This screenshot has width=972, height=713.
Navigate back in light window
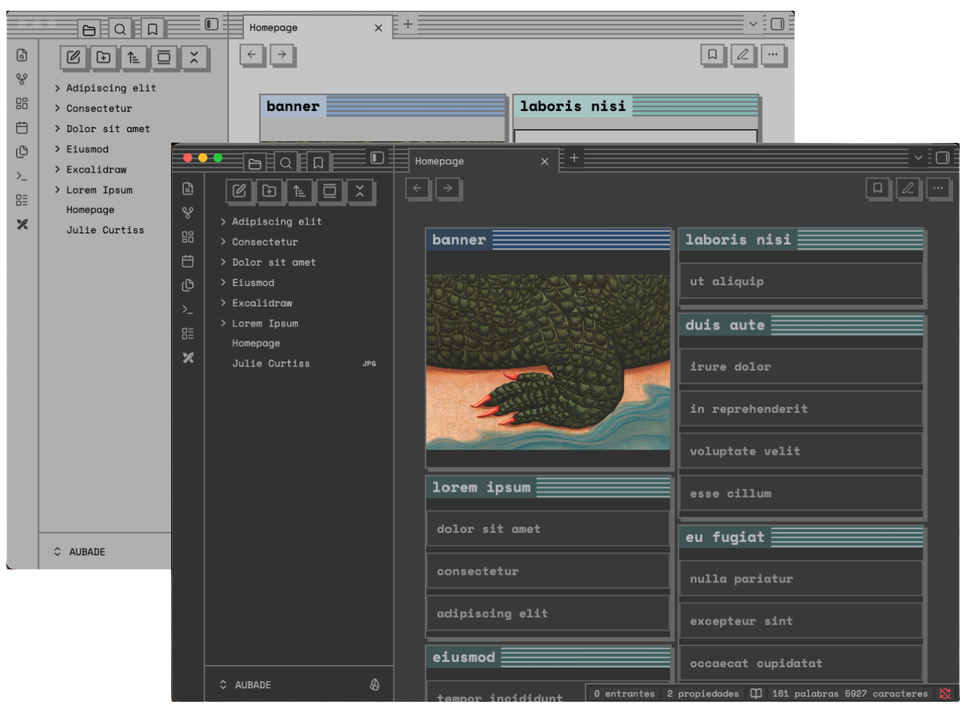coord(252,55)
